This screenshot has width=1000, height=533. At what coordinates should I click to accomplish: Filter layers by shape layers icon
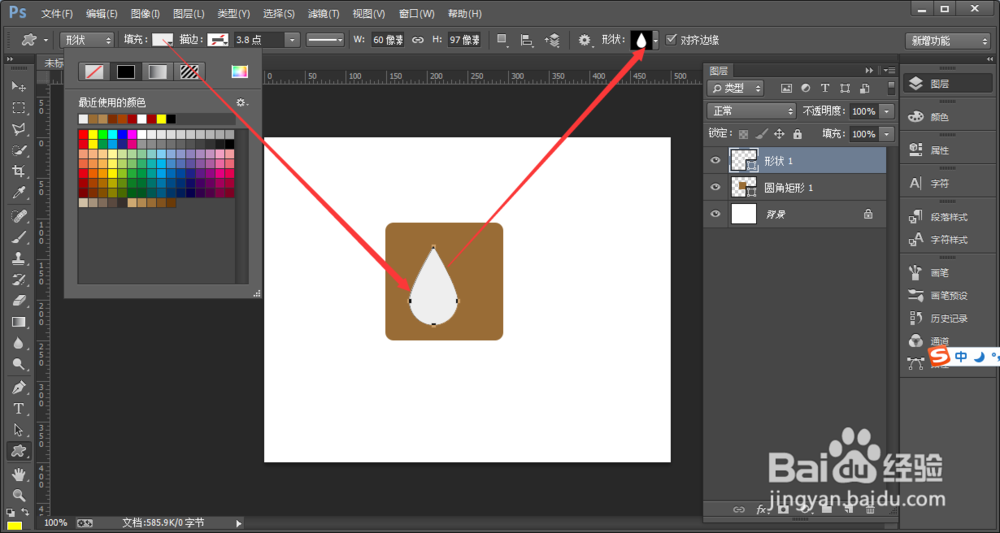(x=845, y=88)
